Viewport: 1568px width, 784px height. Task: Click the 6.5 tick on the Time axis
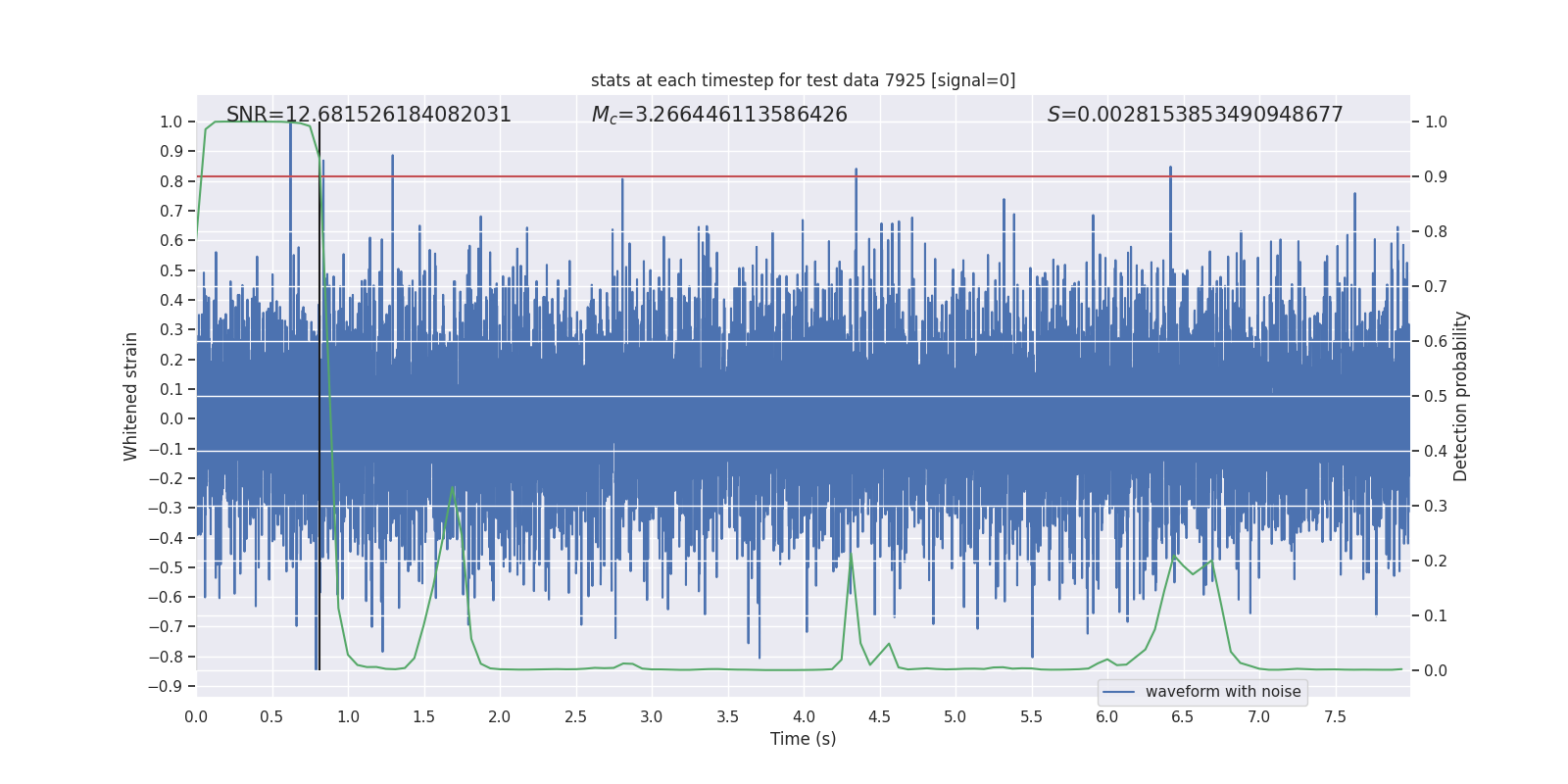[1183, 716]
